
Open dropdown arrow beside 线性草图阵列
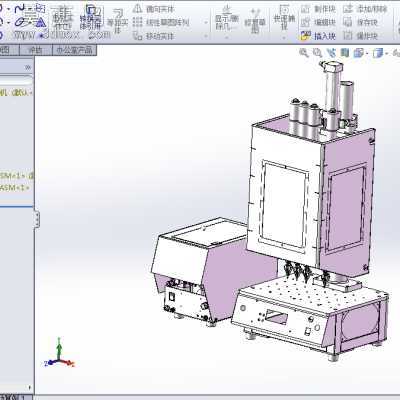pyautogui.click(x=206, y=23)
